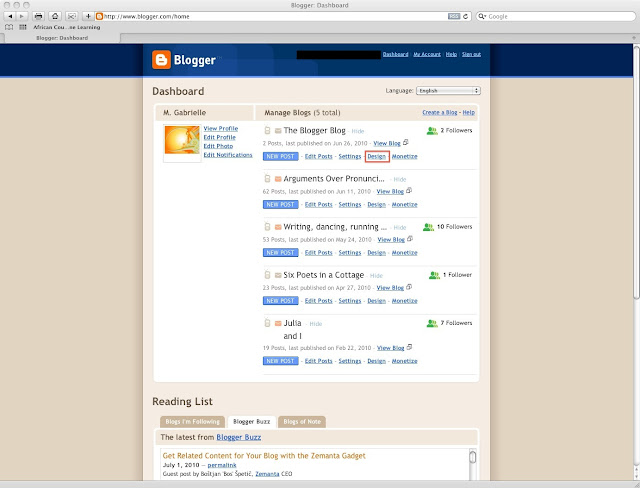Hide the Writing, dancing, running blog

400,228
